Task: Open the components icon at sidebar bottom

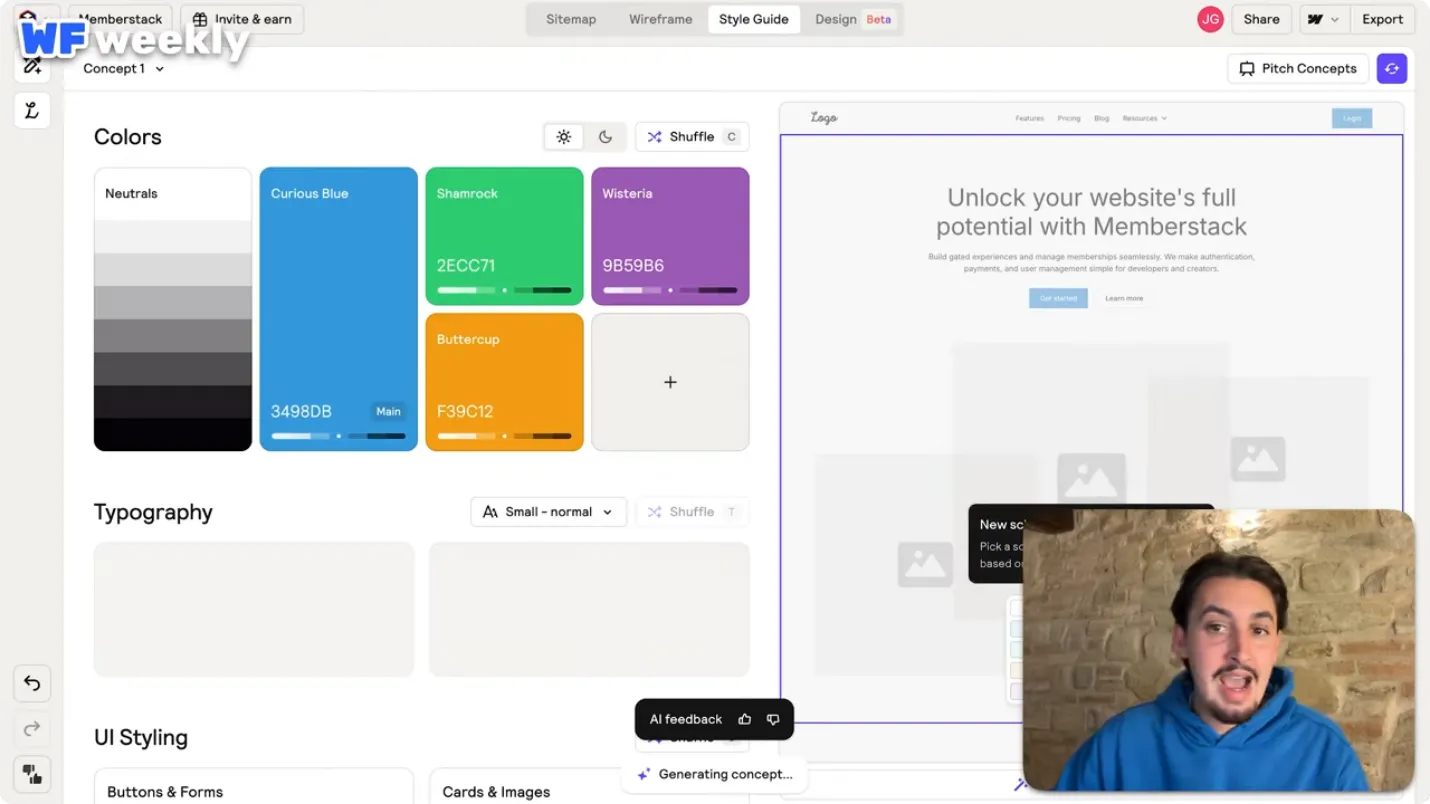Action: 32,774
